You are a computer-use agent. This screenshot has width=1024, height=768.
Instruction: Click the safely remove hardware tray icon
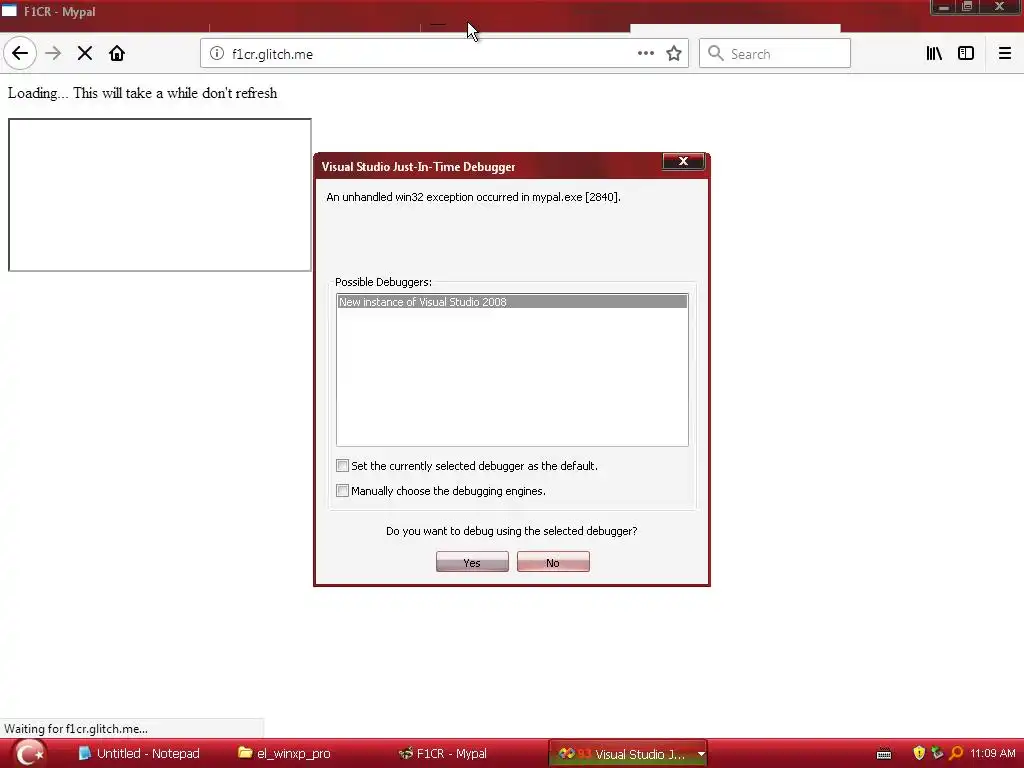pyautogui.click(x=937, y=754)
